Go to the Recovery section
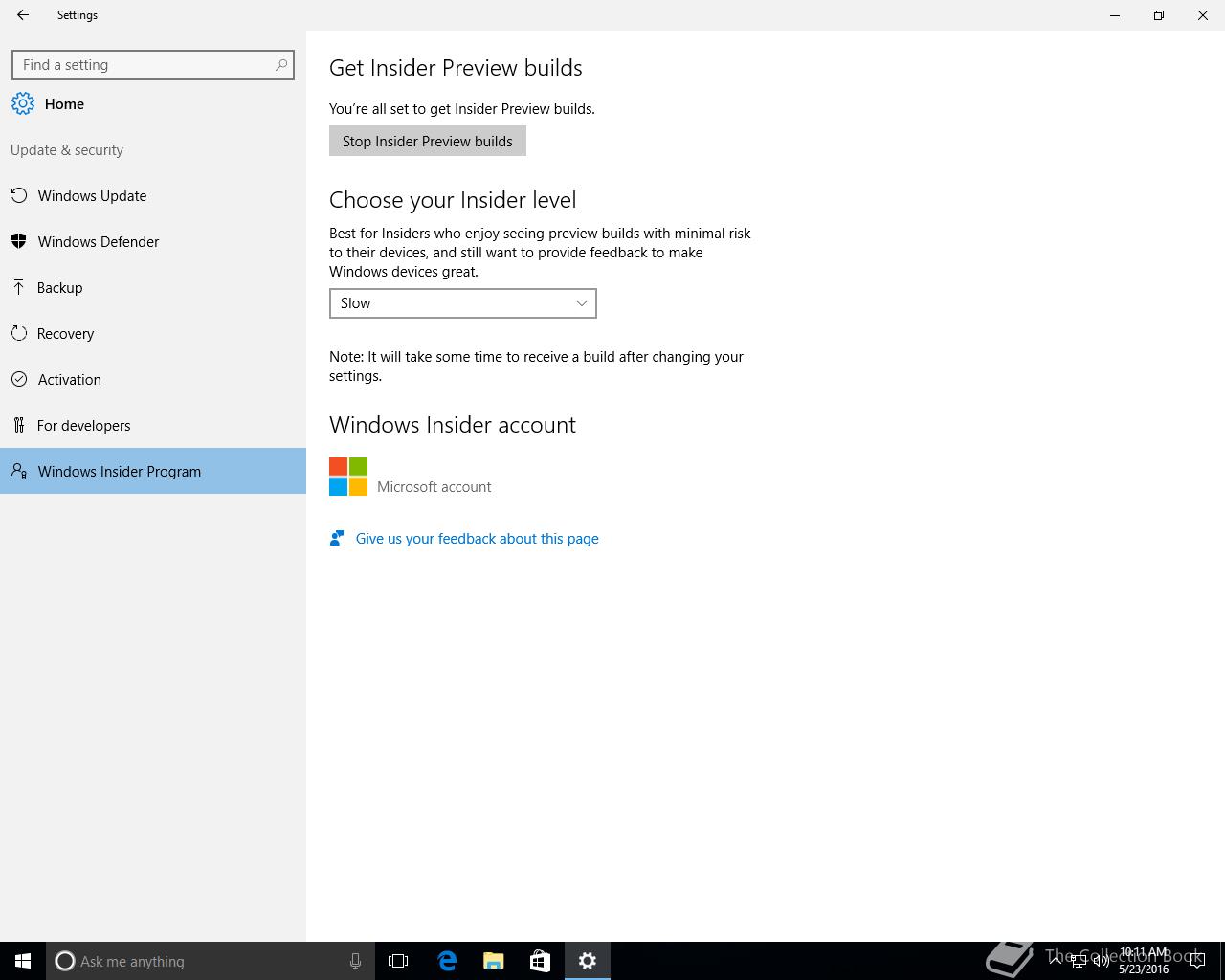1225x980 pixels. coord(153,333)
